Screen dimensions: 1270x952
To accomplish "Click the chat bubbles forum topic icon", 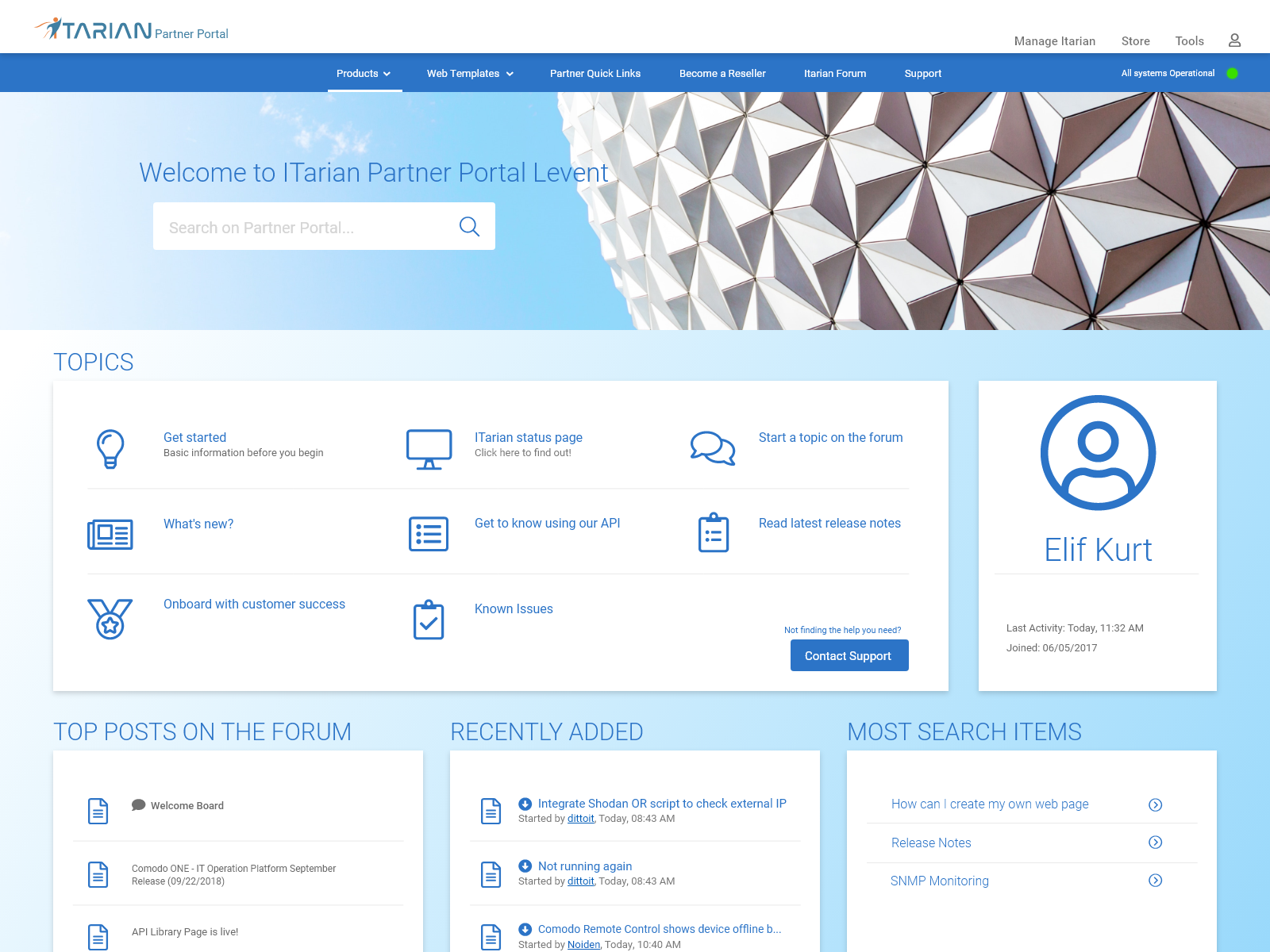I will 713,448.
